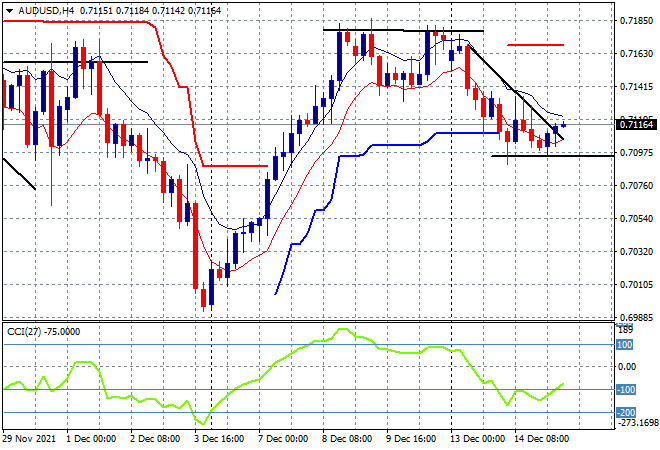Click the 0.70760 price scale value
The width and height of the screenshot is (660, 450).
click(x=636, y=186)
